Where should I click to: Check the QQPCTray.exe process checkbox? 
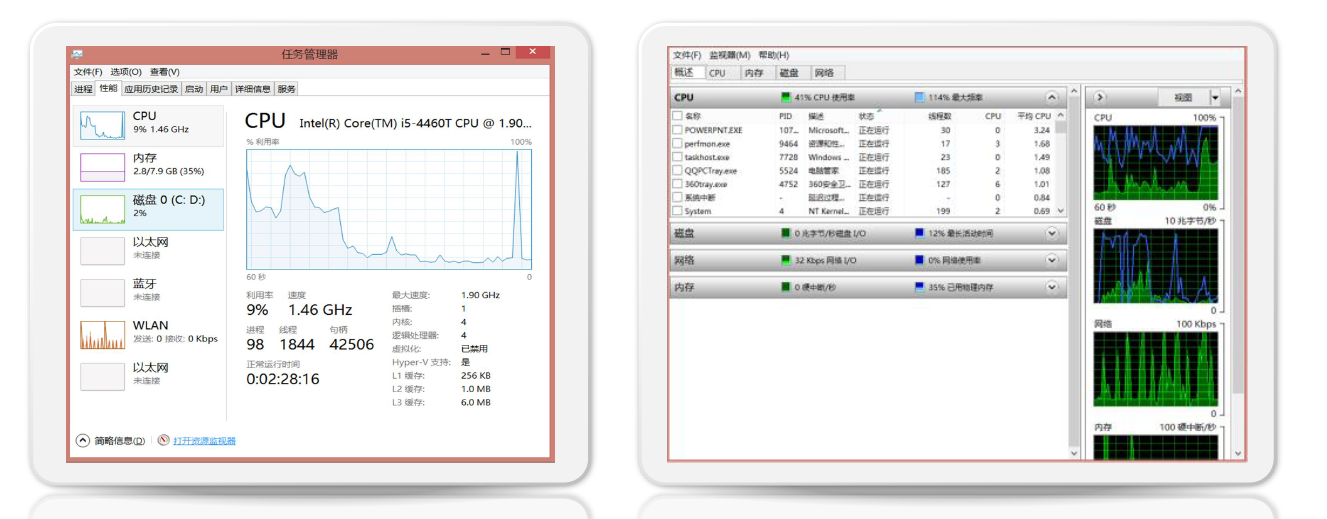point(677,170)
